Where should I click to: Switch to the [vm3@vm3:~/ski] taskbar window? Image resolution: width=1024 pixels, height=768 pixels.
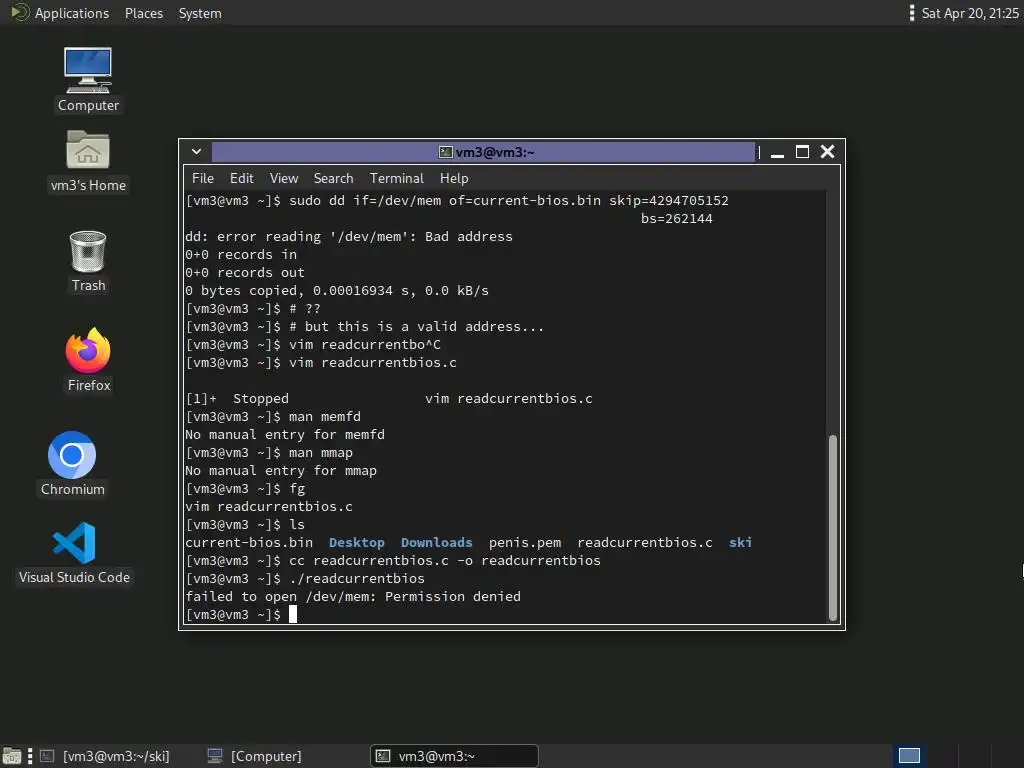106,756
